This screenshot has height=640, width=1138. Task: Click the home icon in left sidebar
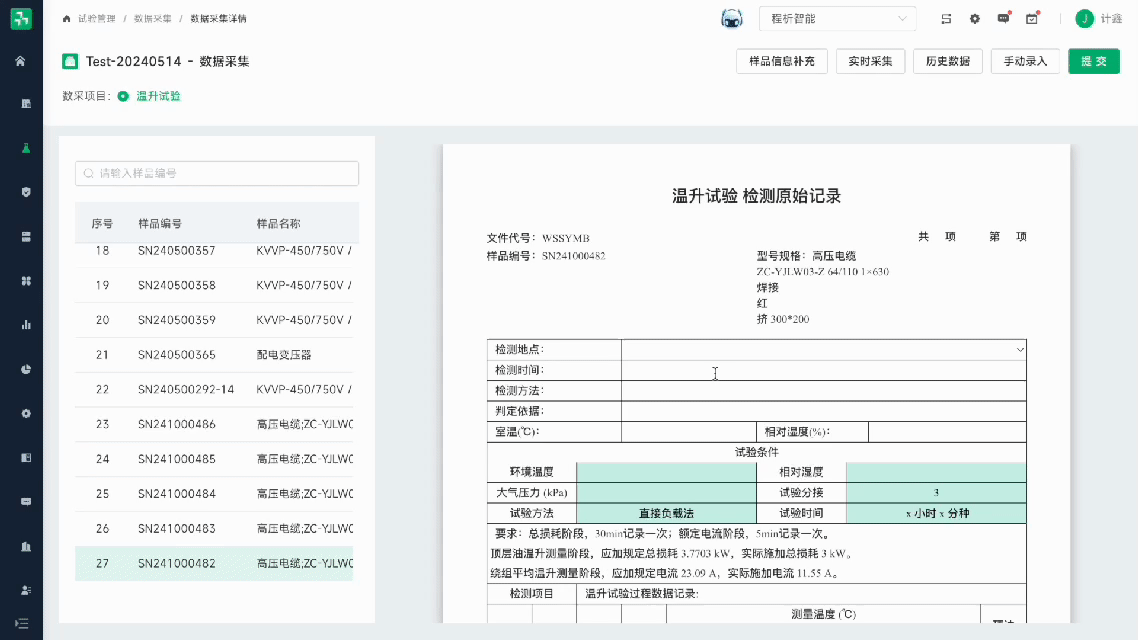[21, 61]
